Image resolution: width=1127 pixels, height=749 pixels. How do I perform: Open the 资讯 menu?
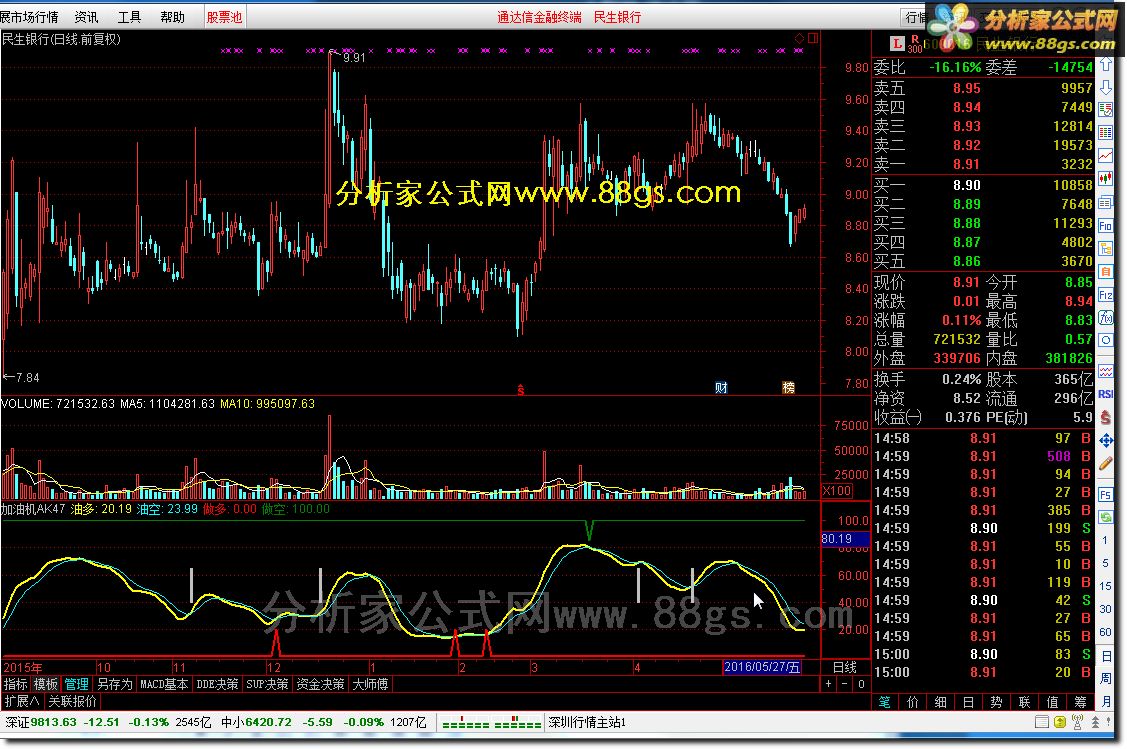click(x=86, y=17)
